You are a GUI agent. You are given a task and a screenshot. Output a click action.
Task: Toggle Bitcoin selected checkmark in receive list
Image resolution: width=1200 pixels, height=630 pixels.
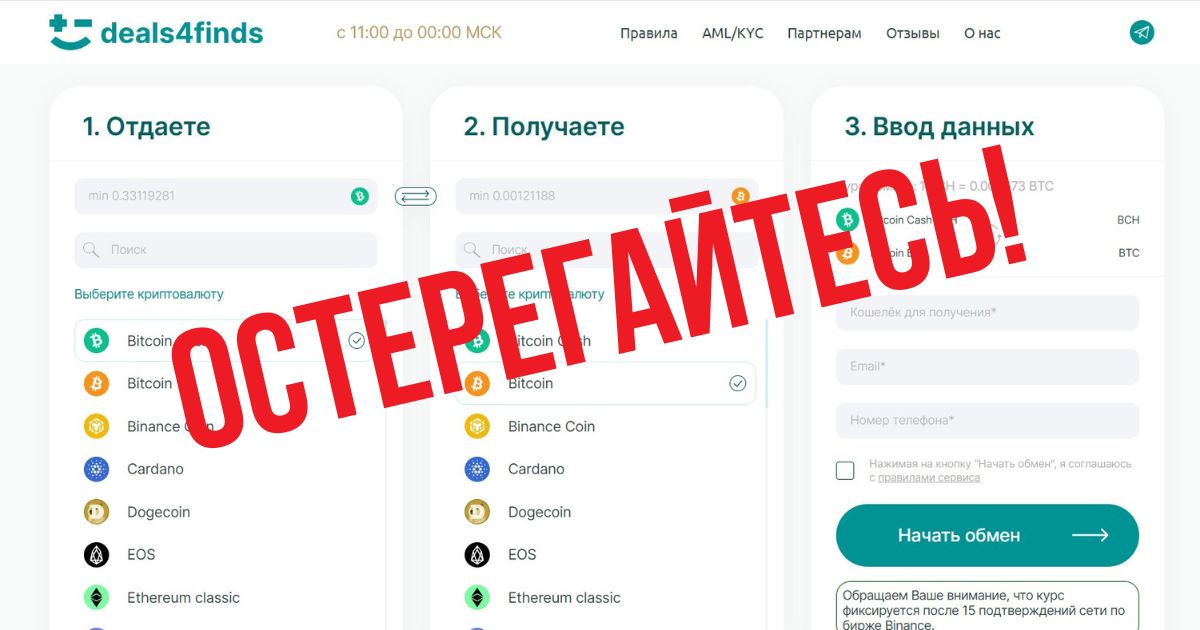[x=738, y=383]
